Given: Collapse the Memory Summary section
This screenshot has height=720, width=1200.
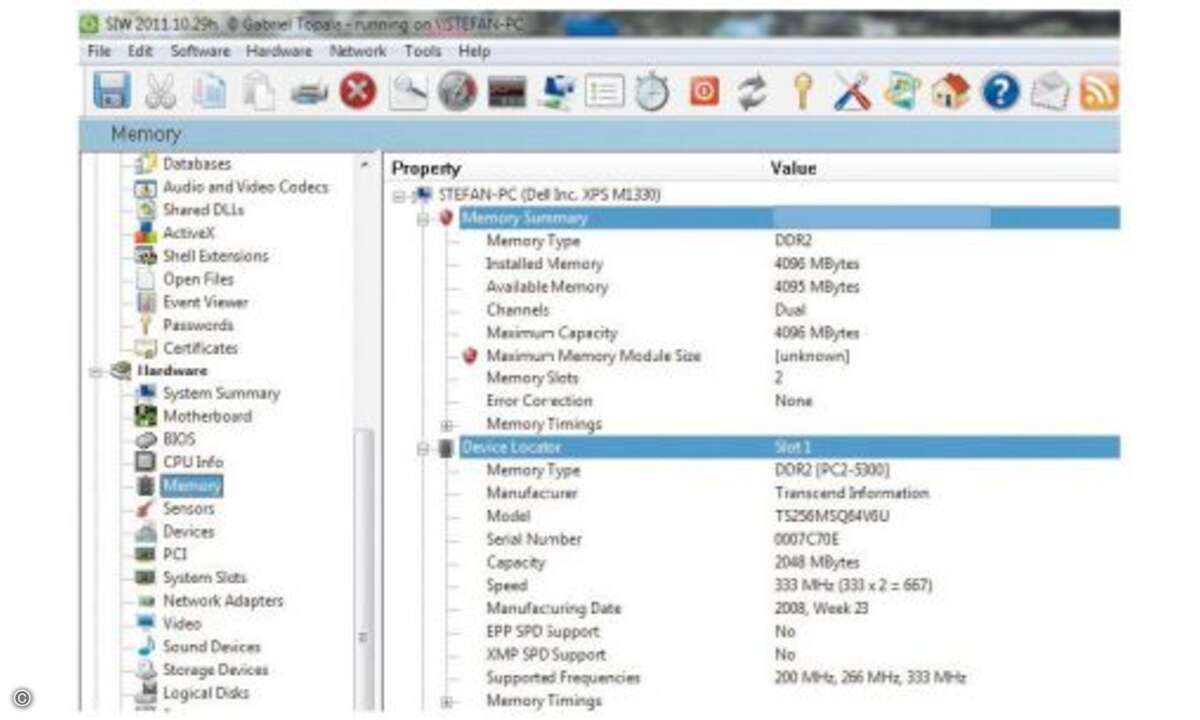Looking at the screenshot, I should coord(423,218).
